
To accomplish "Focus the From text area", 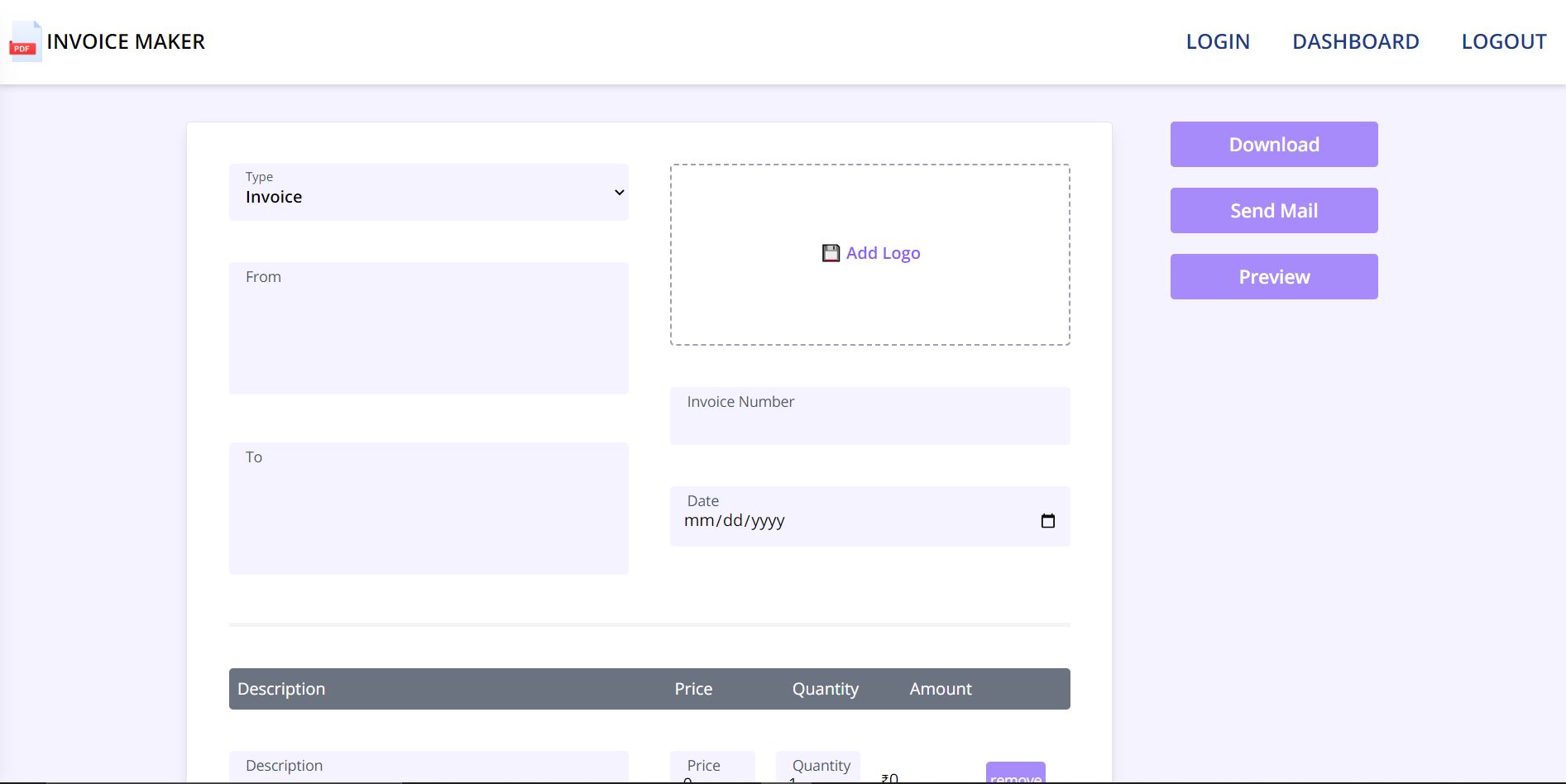I will [x=429, y=328].
